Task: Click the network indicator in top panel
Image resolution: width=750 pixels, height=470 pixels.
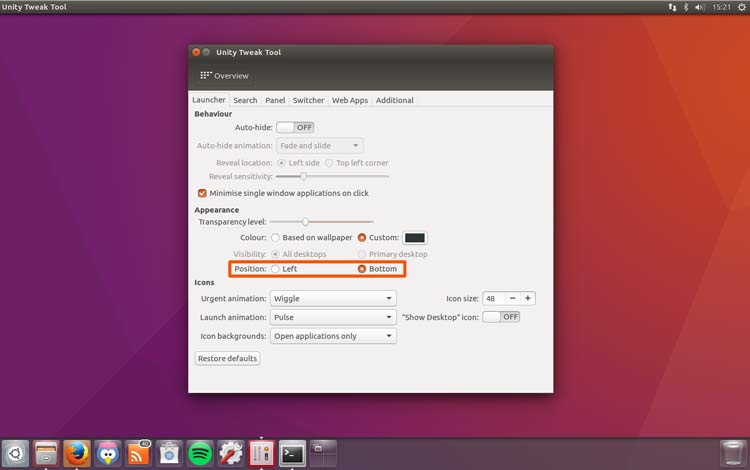Action: pyautogui.click(x=672, y=7)
